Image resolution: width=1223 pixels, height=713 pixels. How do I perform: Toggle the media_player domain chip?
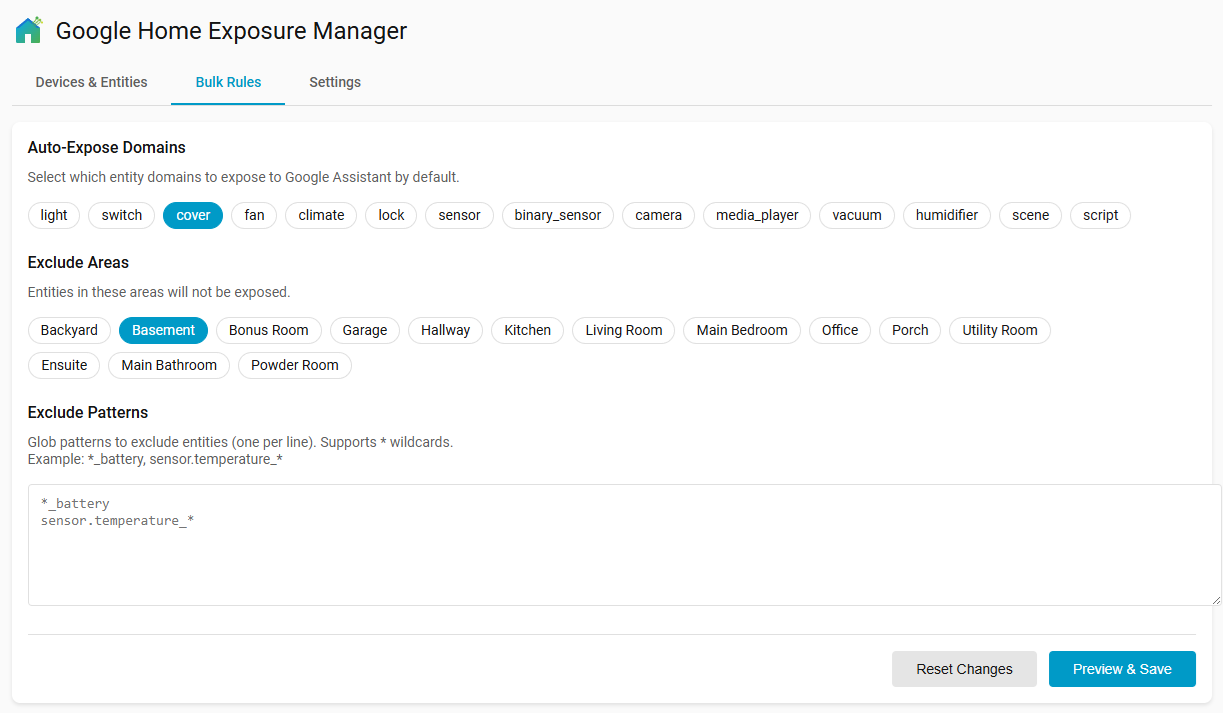(x=757, y=215)
